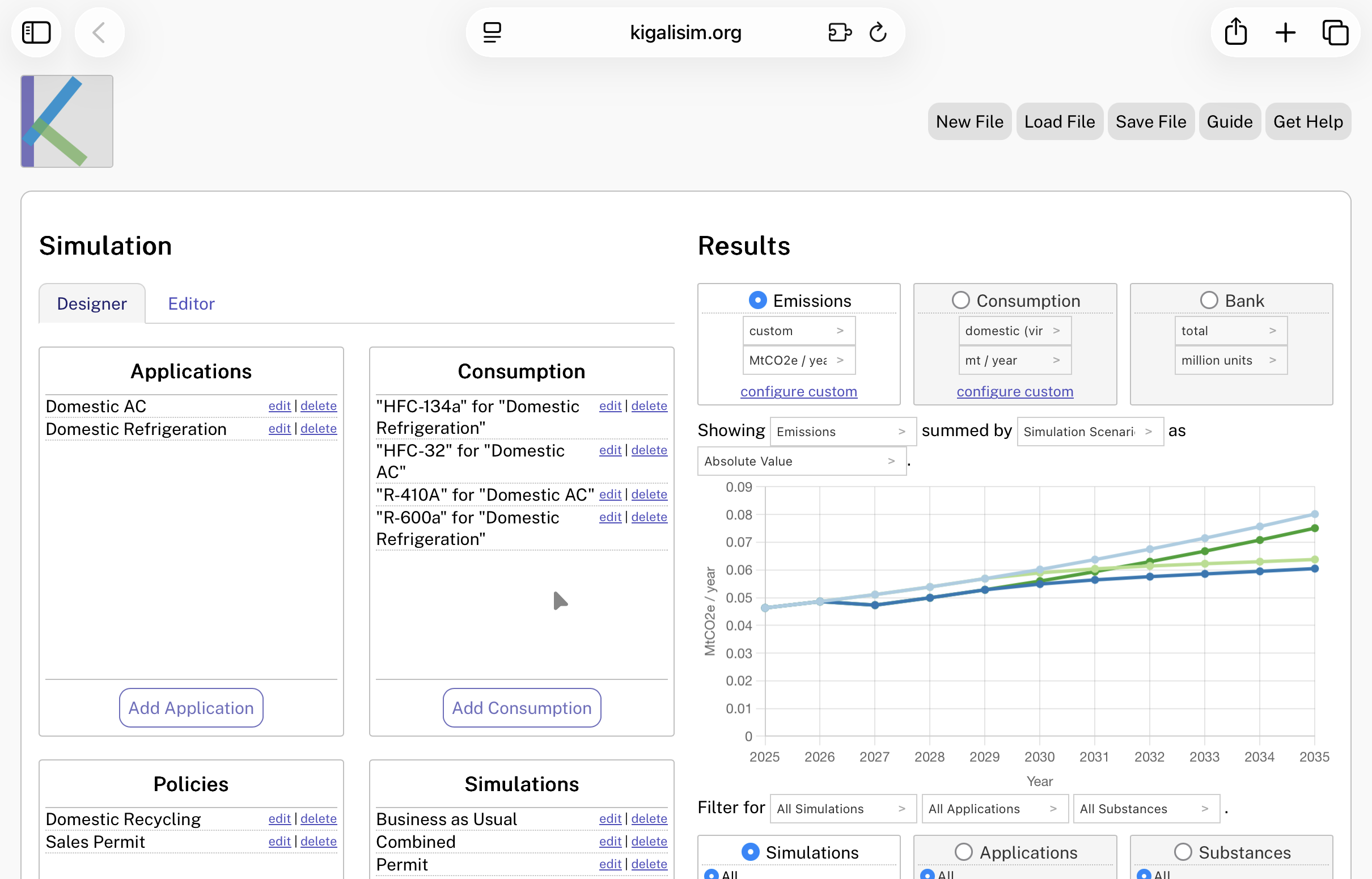
Task: Click the Kigali Sim logo
Action: click(67, 121)
